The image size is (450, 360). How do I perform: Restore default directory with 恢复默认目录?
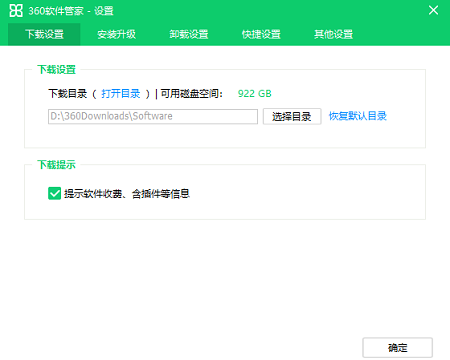pos(358,116)
